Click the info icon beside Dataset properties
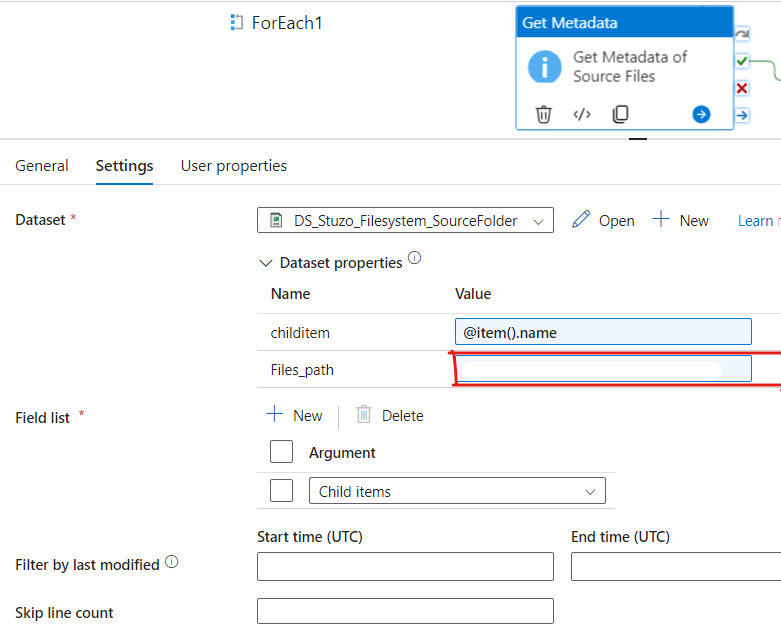Screen dimensions: 781x625 (415, 259)
